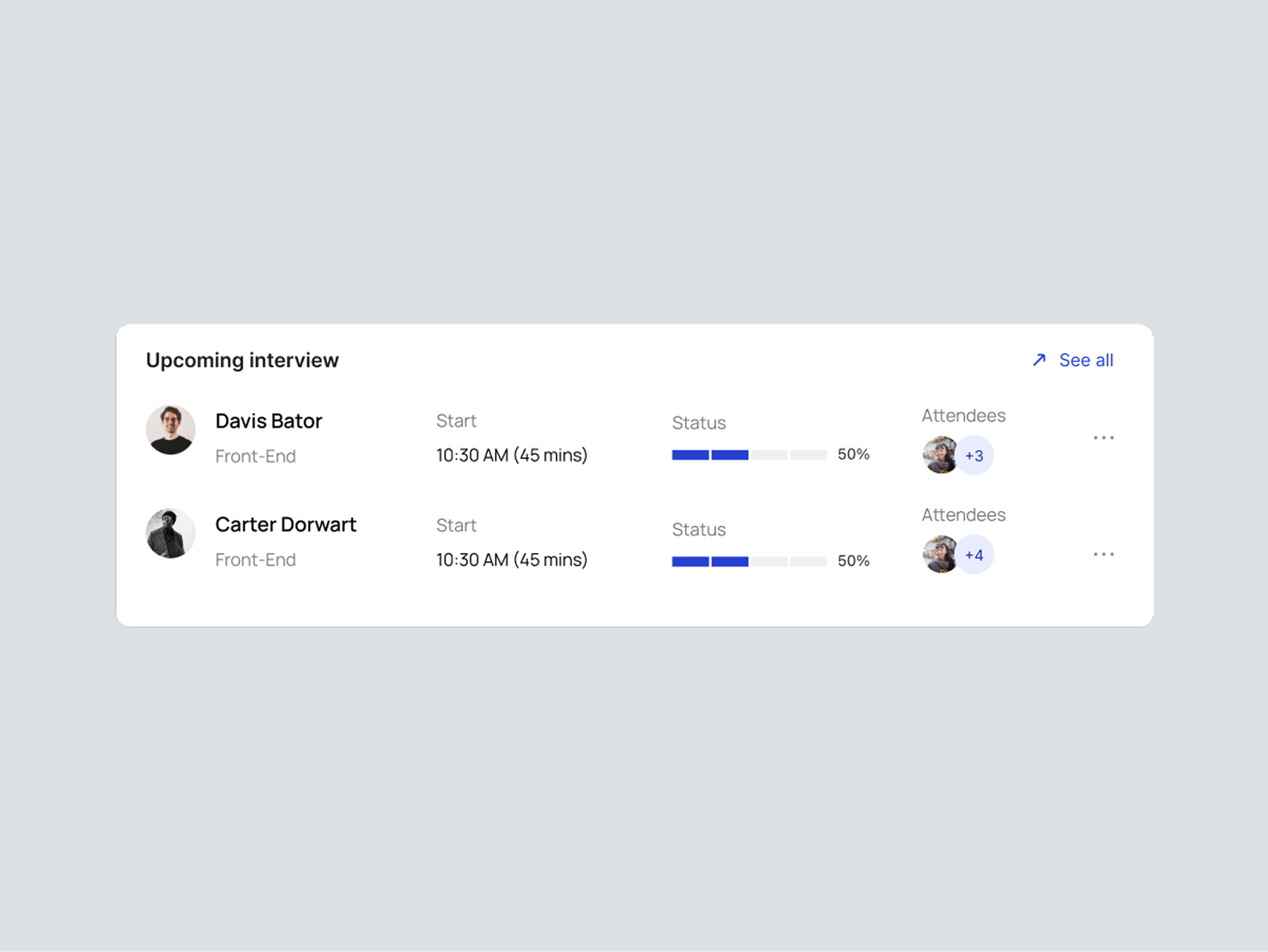This screenshot has height=952, width=1268.
Task: Select the name Davis Bator
Action: (268, 421)
